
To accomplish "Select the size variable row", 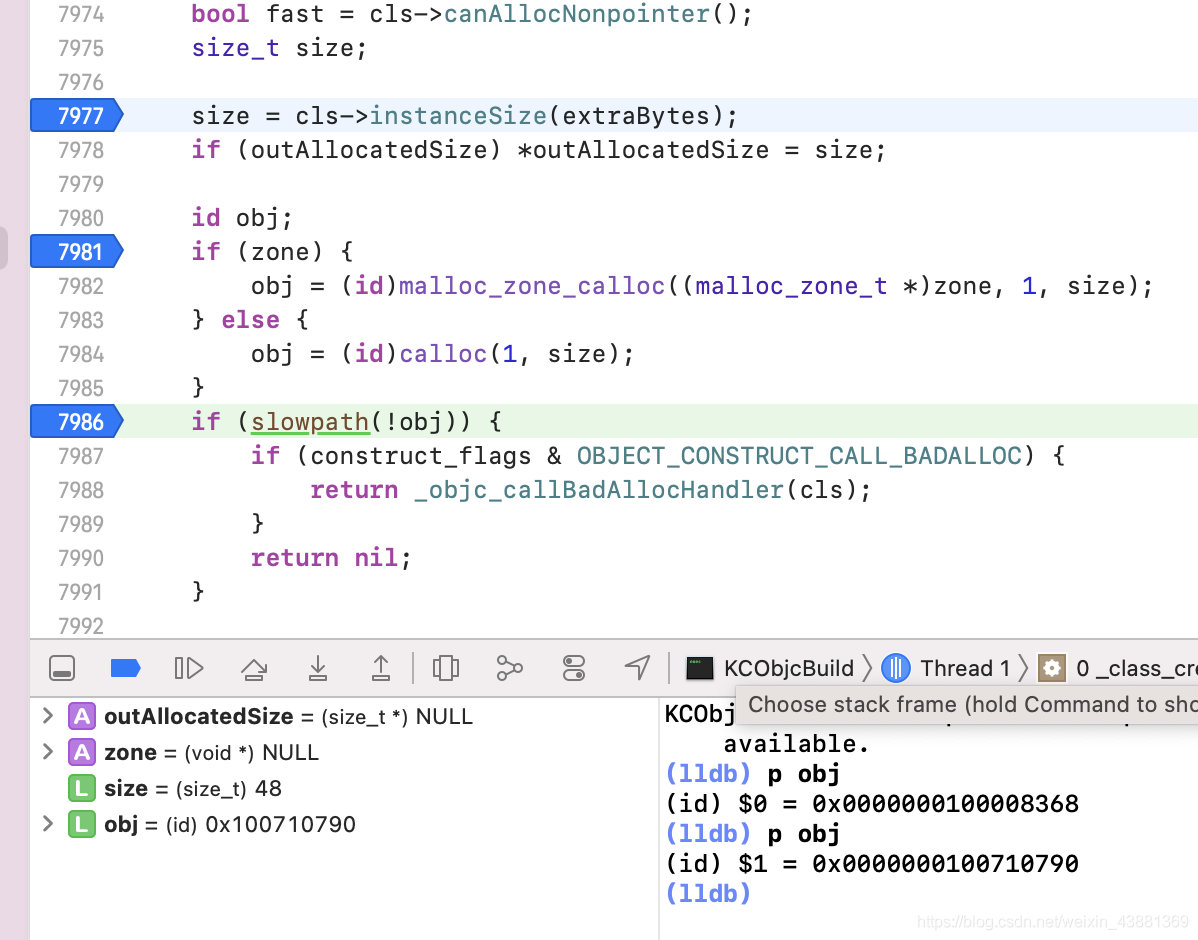I will [x=344, y=788].
